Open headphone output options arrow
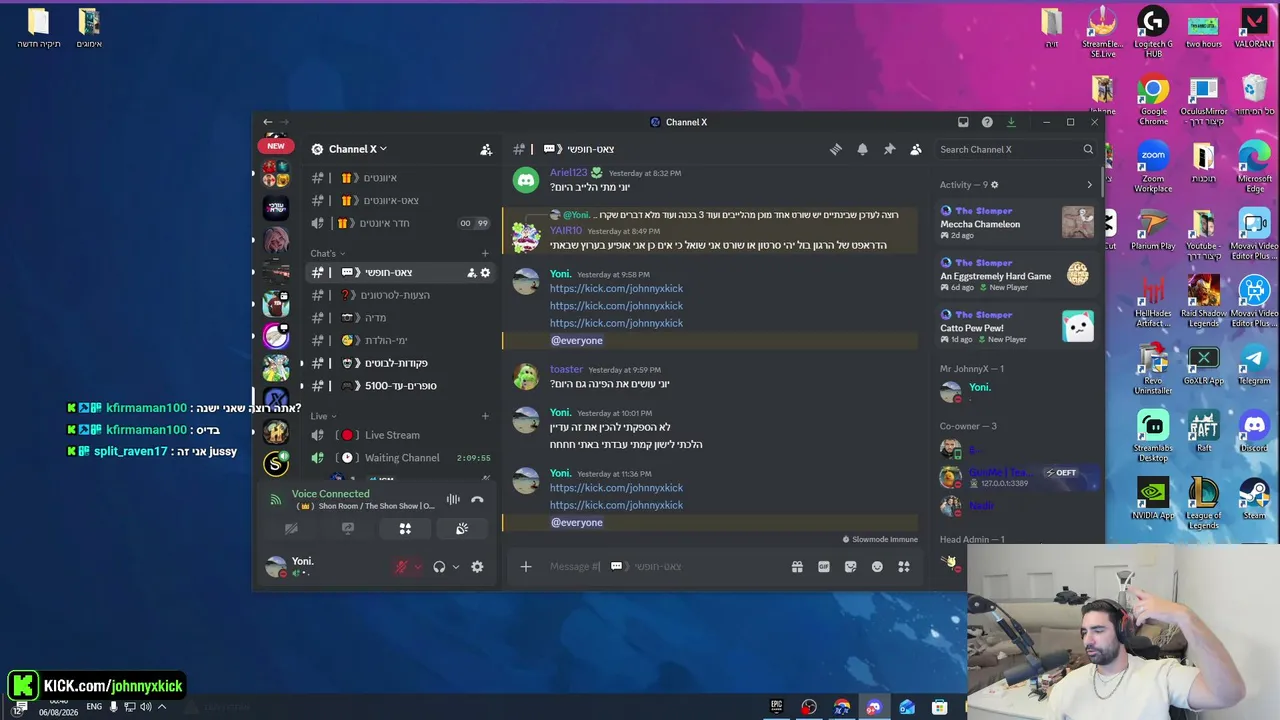 pos(455,567)
